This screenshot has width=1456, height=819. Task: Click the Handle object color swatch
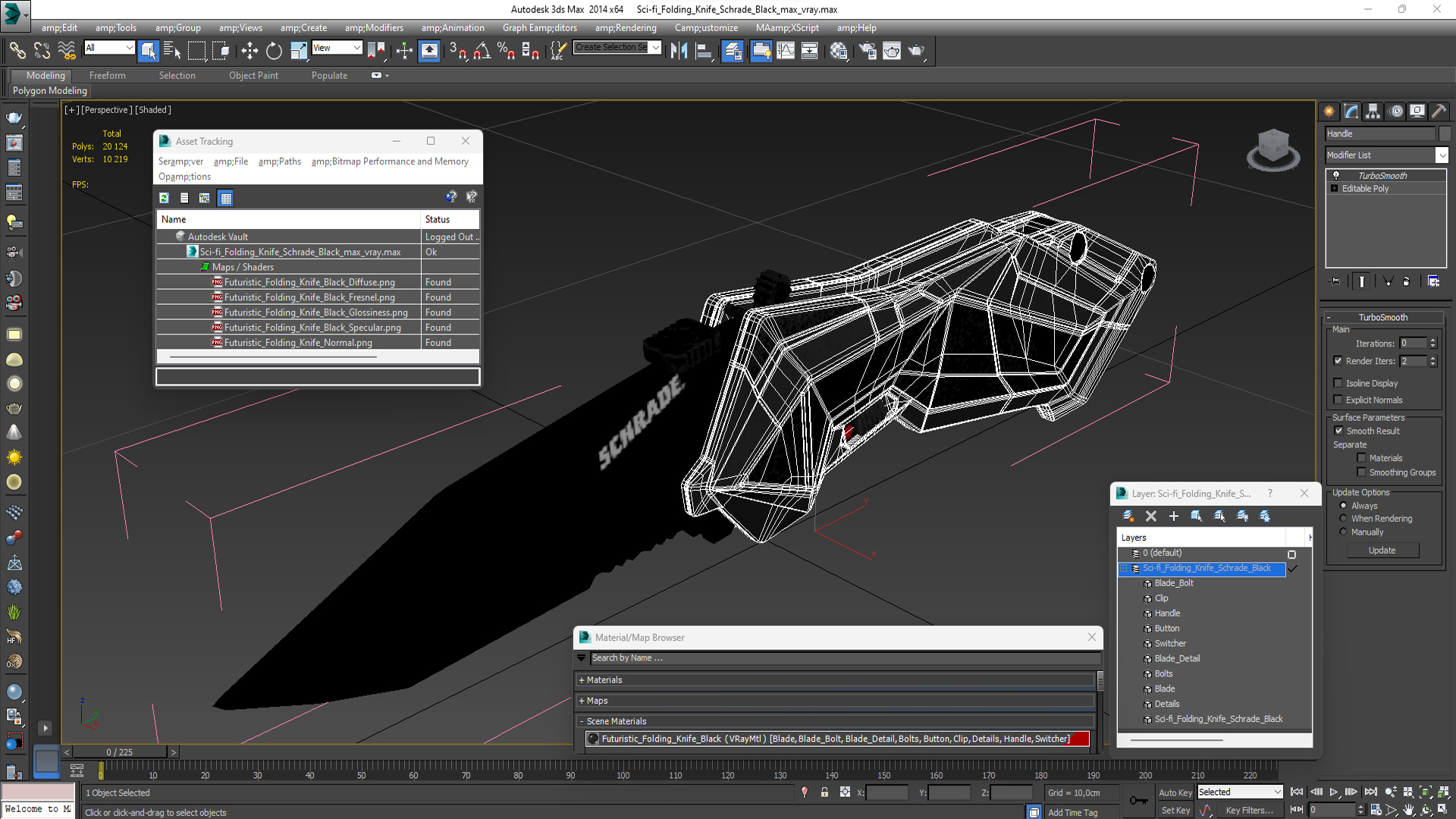[x=1445, y=133]
